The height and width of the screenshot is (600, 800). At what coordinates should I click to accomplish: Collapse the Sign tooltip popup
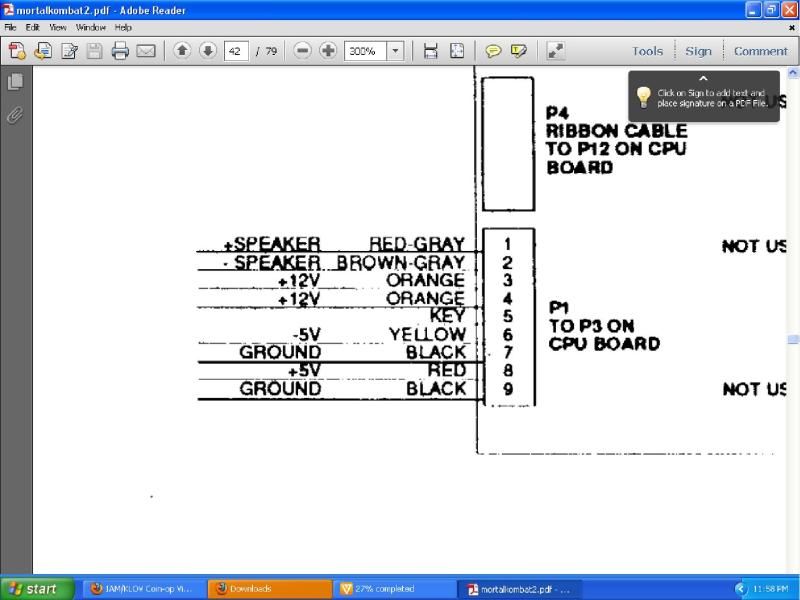[703, 78]
